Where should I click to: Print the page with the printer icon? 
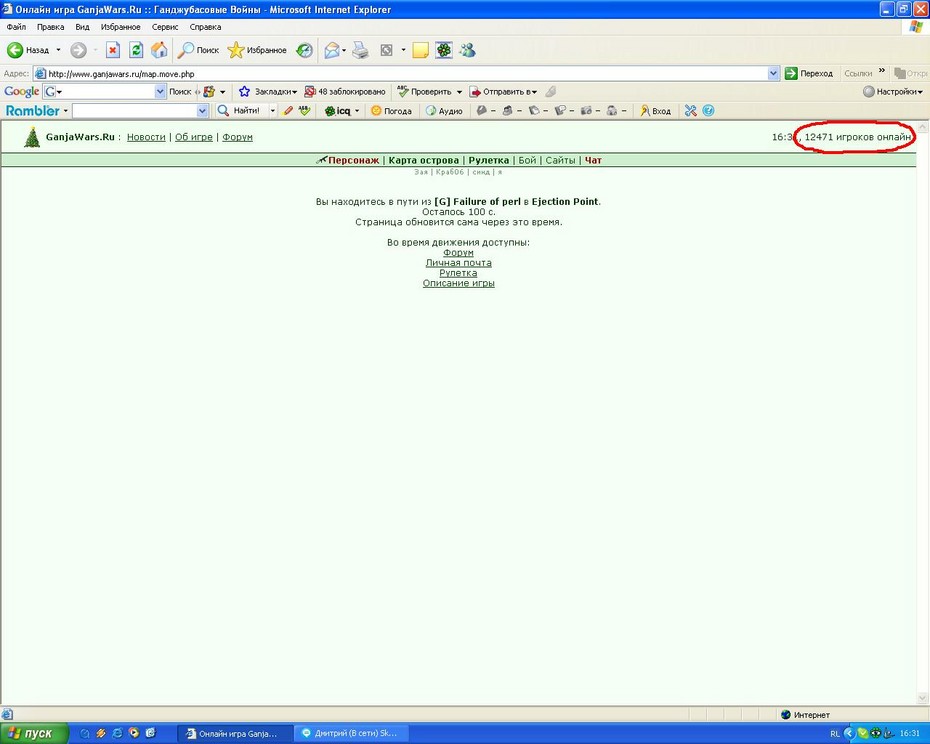coord(361,50)
